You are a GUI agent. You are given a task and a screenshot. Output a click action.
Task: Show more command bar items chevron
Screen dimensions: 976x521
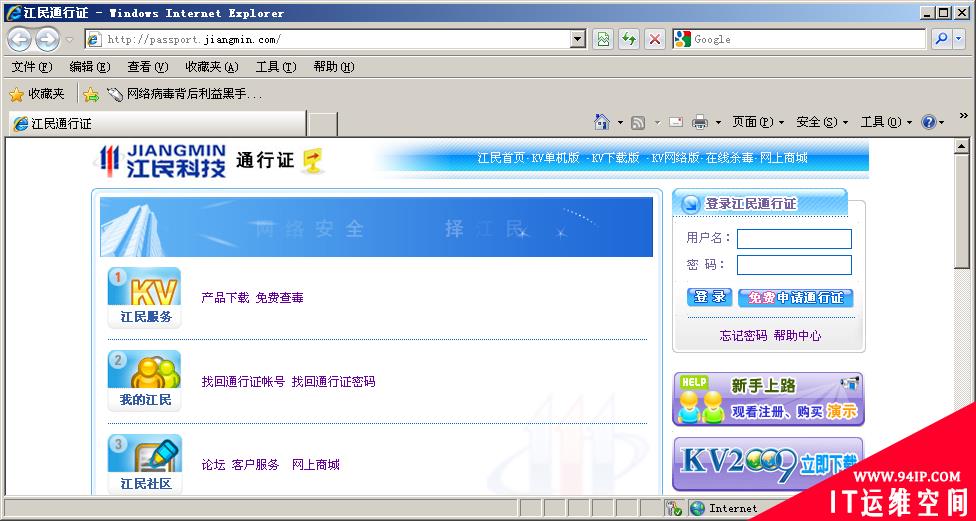pos(964,116)
